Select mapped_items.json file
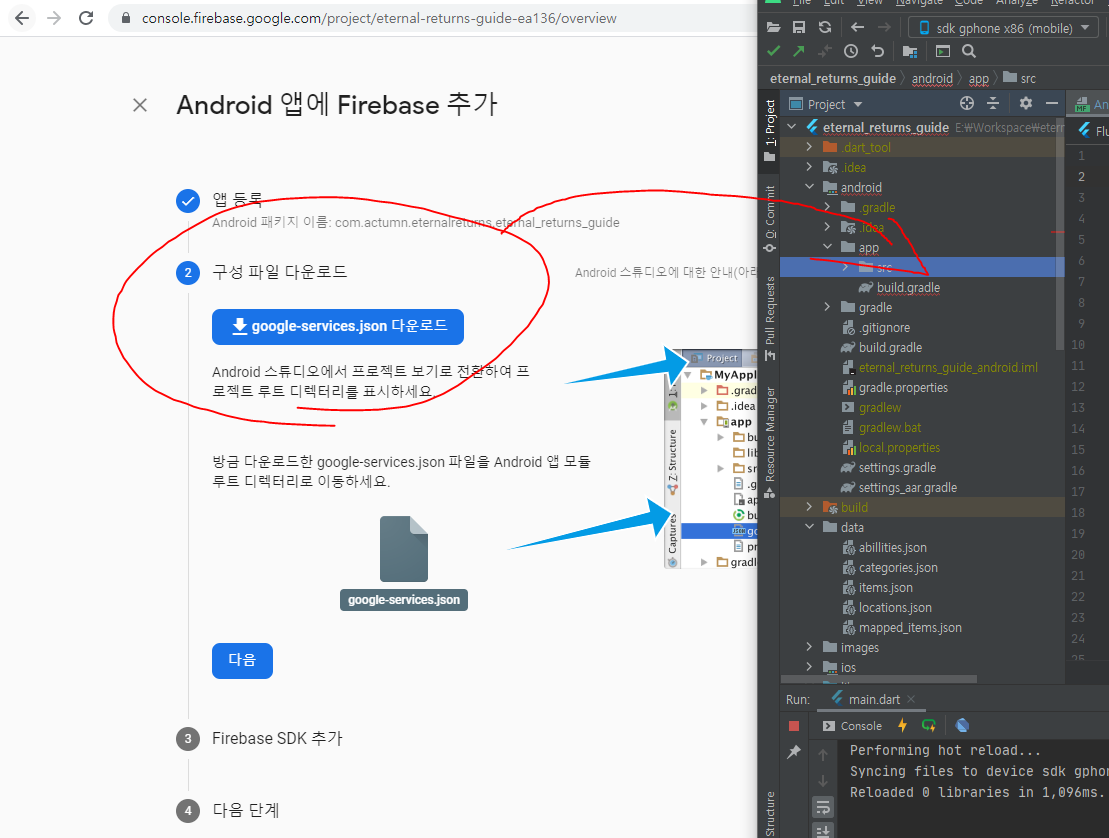This screenshot has height=838, width=1109. tap(910, 628)
